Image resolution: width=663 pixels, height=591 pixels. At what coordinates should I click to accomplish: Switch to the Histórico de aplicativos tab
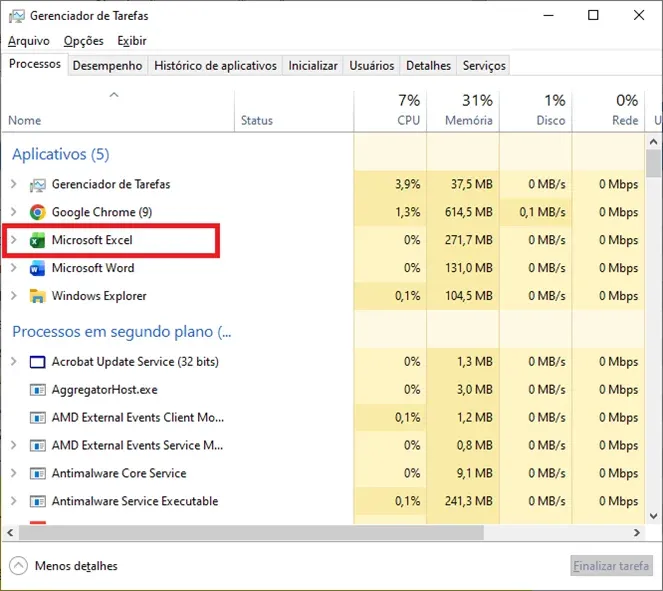coord(215,66)
